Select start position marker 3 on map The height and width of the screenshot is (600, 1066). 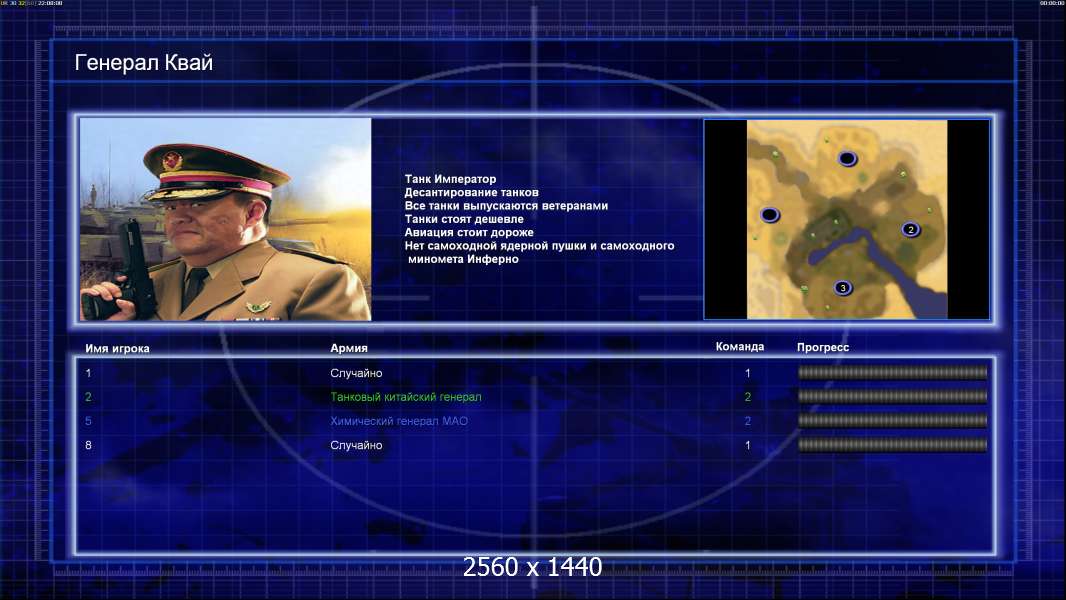tap(843, 288)
